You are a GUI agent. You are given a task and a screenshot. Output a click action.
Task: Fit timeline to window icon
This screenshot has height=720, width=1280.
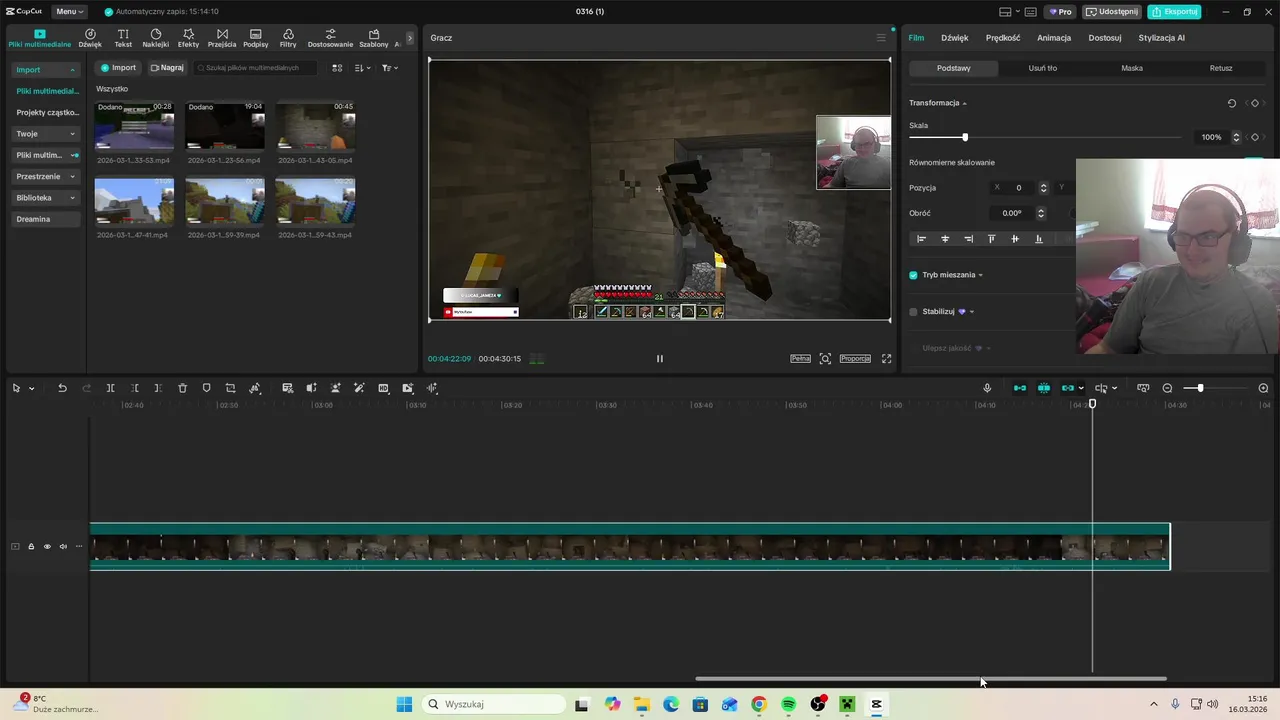[x=1143, y=388]
